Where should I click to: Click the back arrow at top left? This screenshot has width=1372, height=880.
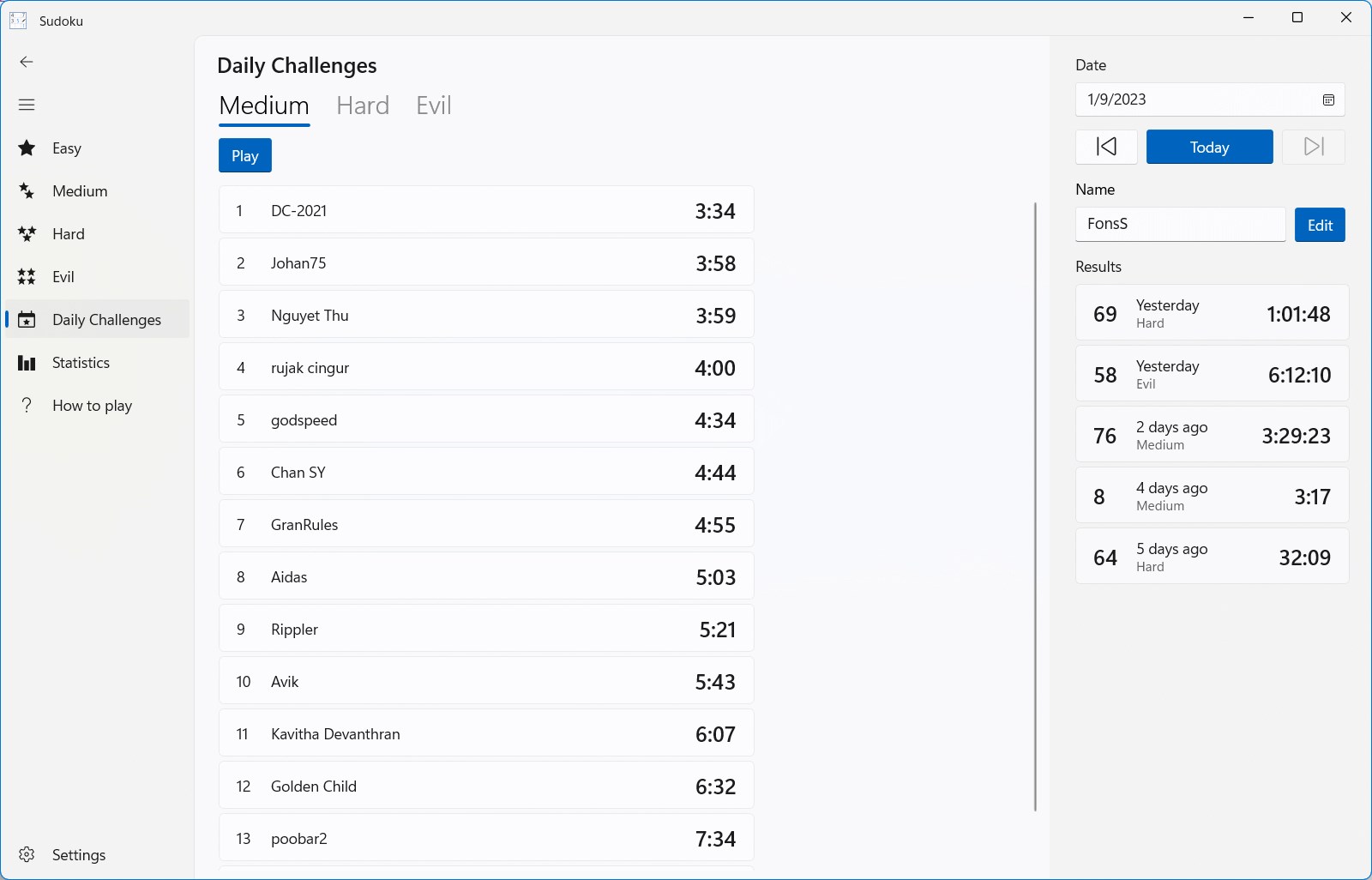(x=27, y=62)
